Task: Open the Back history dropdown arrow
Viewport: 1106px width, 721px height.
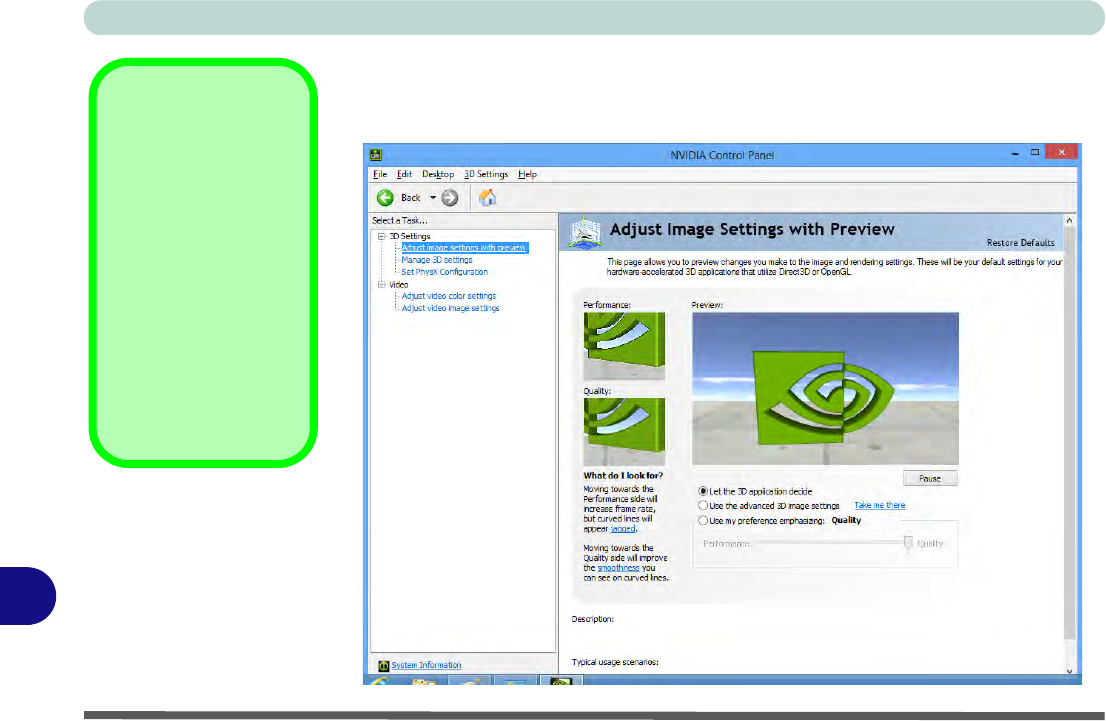Action: tap(433, 198)
